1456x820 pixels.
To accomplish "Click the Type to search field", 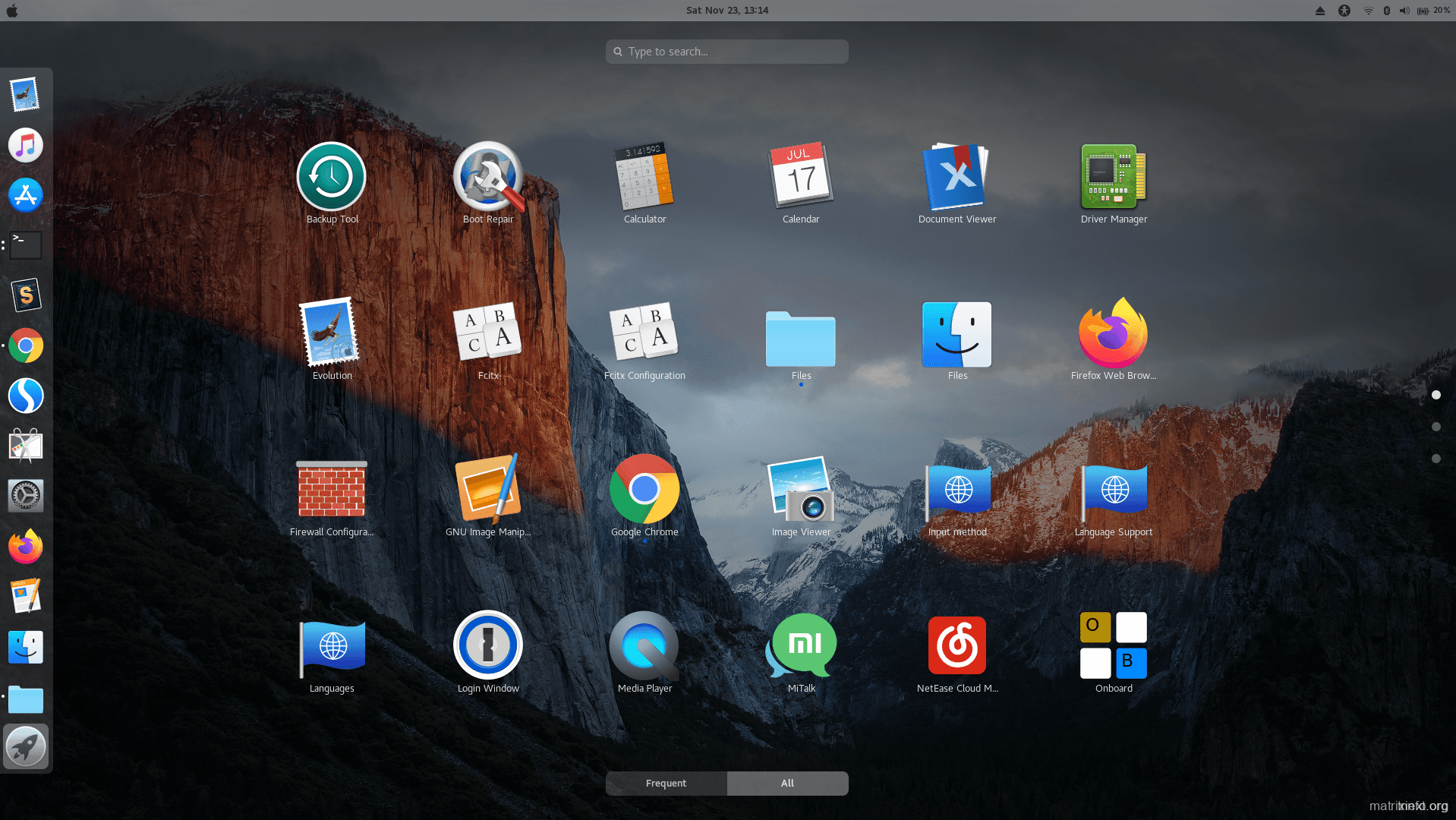I will 727,52.
